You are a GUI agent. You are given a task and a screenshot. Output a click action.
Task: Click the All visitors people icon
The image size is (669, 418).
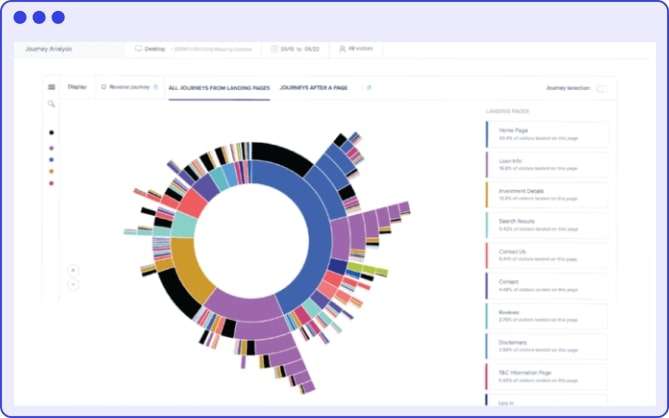click(x=342, y=48)
